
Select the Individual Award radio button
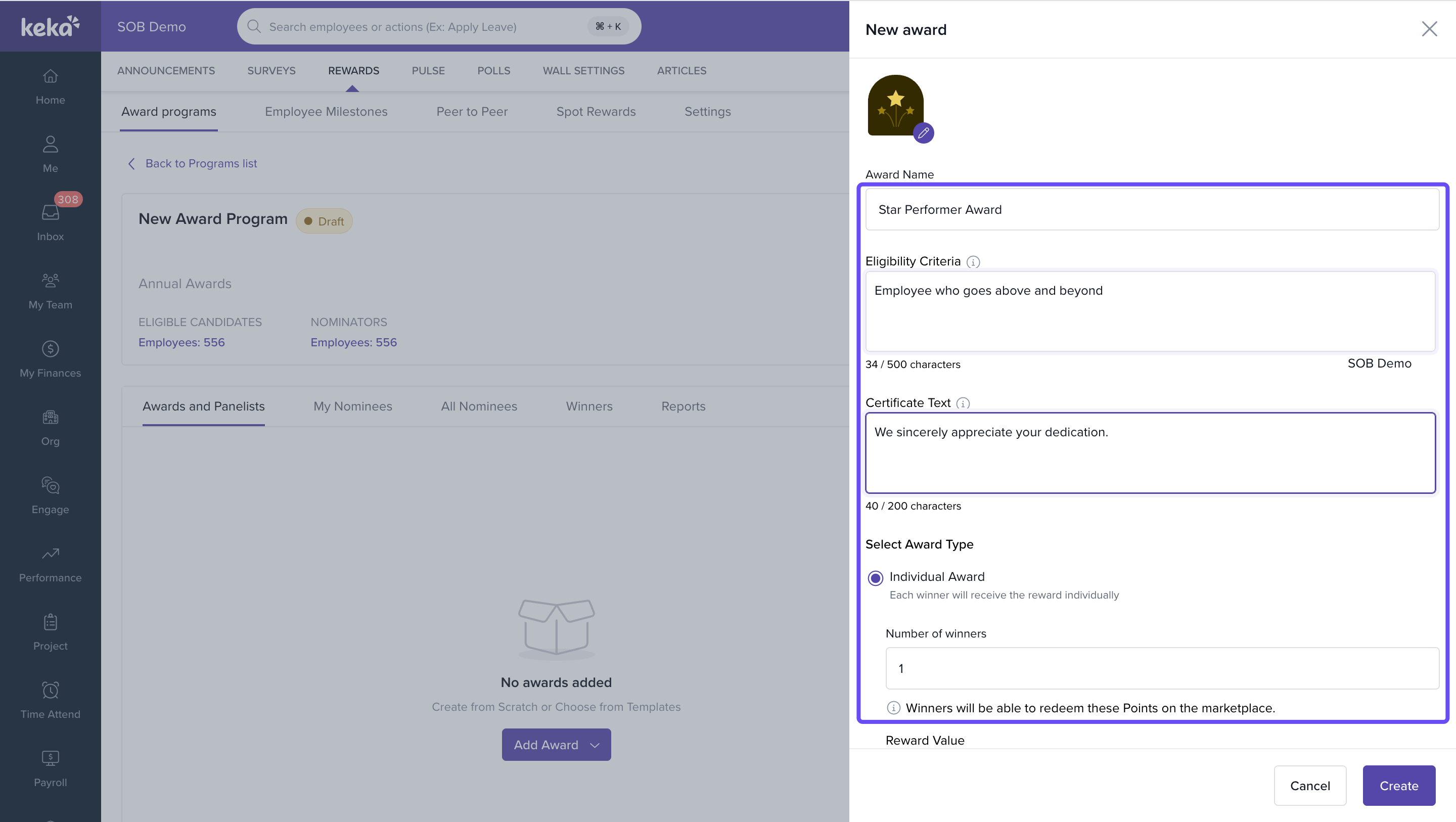pos(875,578)
